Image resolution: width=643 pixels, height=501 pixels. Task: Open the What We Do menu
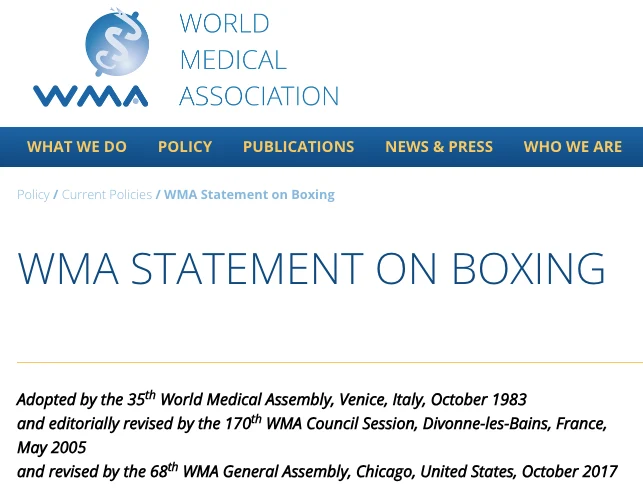[77, 146]
